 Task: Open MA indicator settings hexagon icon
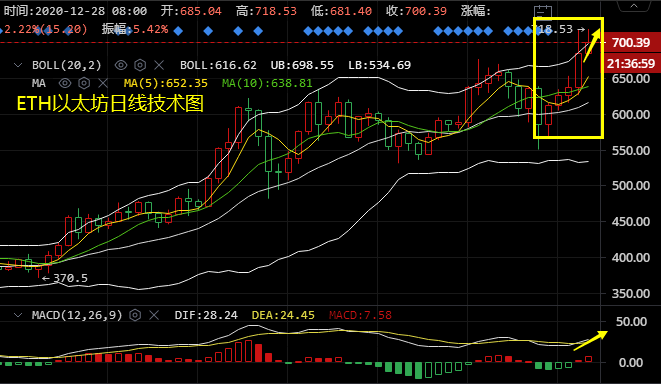(84, 83)
